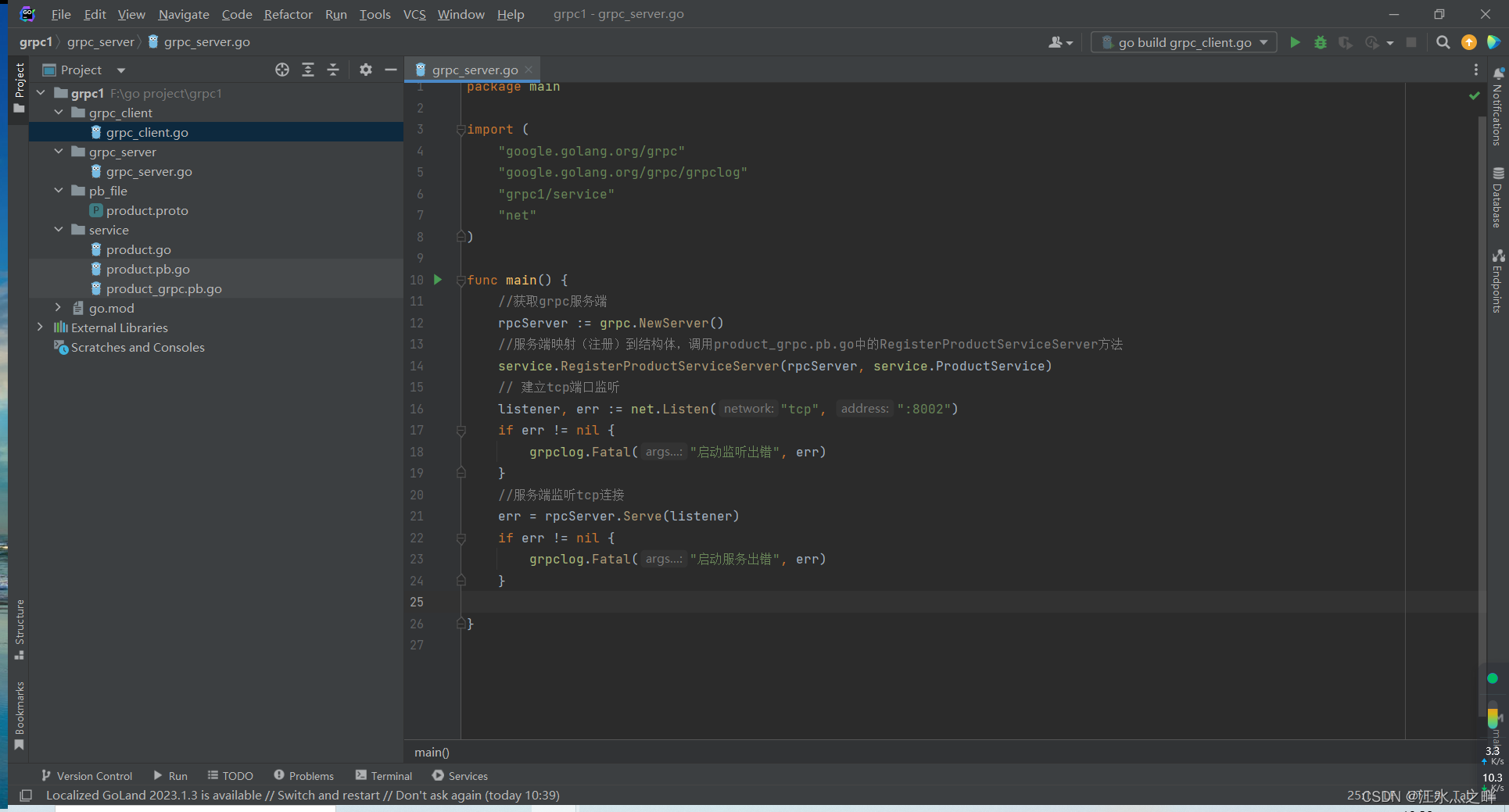Open the Database side panel
Viewport: 1509px width, 812px height.
click(1497, 198)
